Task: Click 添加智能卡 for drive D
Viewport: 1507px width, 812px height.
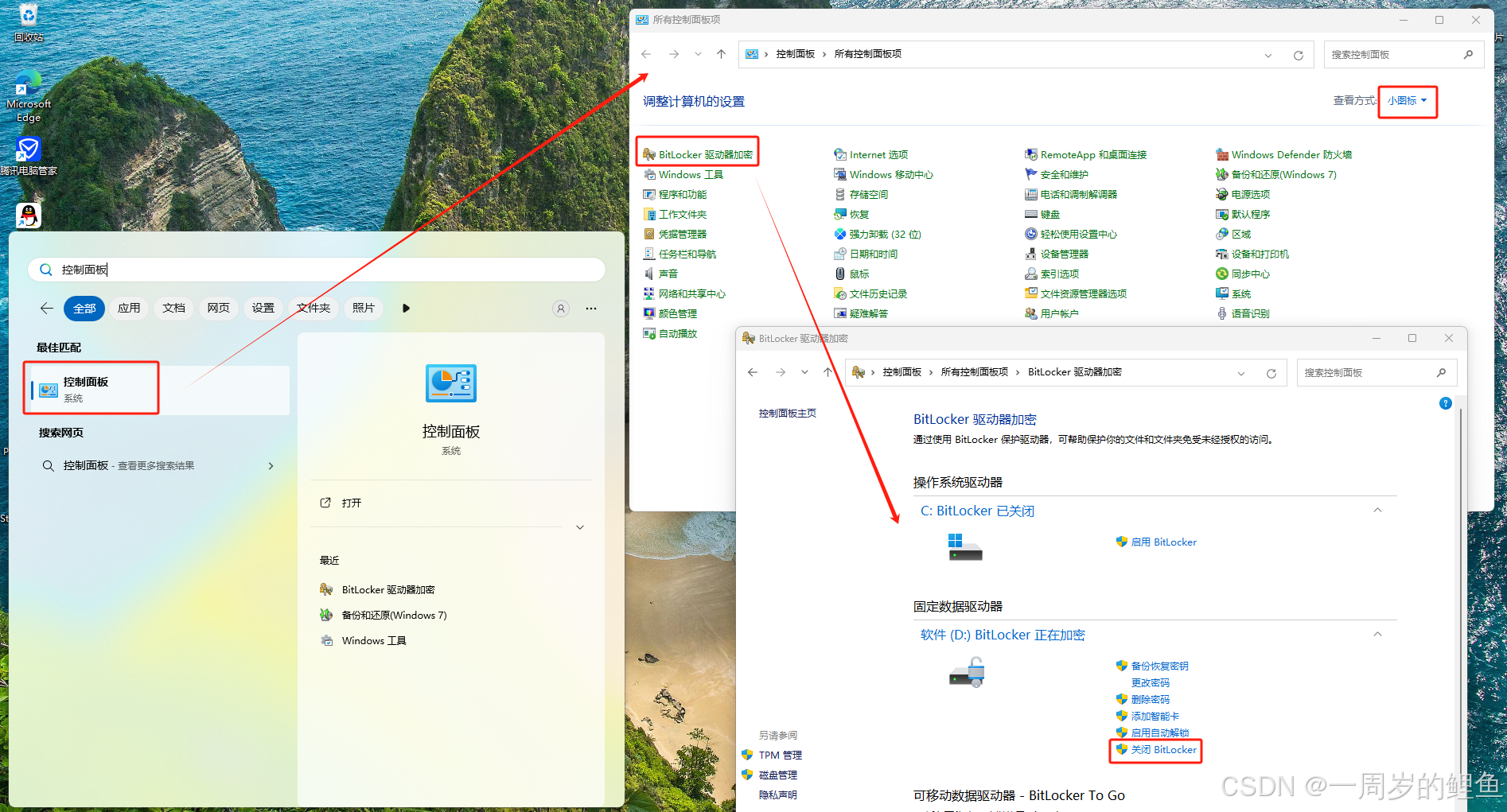Action: [x=1147, y=717]
